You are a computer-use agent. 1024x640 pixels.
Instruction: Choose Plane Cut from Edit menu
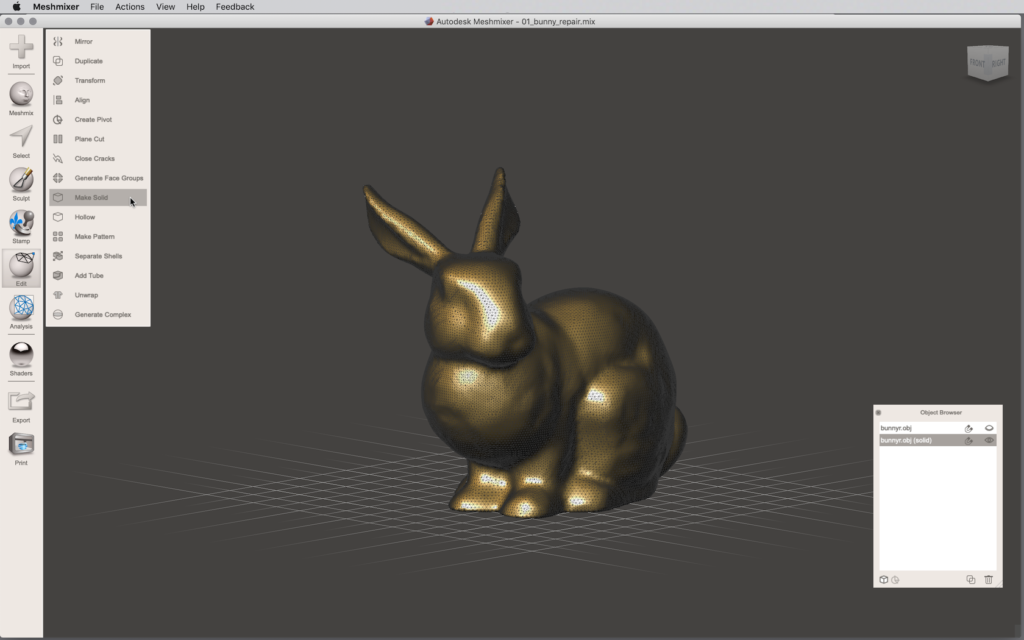coord(89,139)
